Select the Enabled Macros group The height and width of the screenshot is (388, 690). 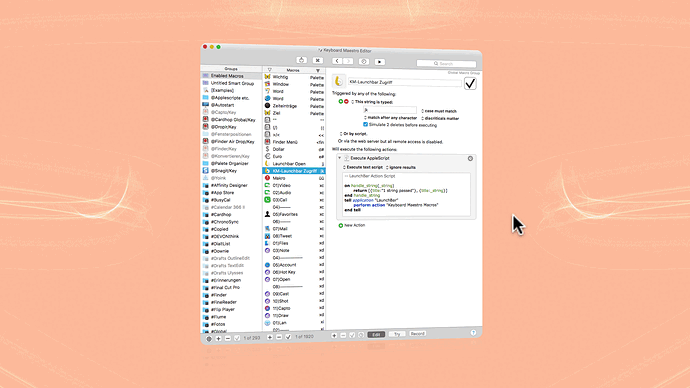point(231,76)
